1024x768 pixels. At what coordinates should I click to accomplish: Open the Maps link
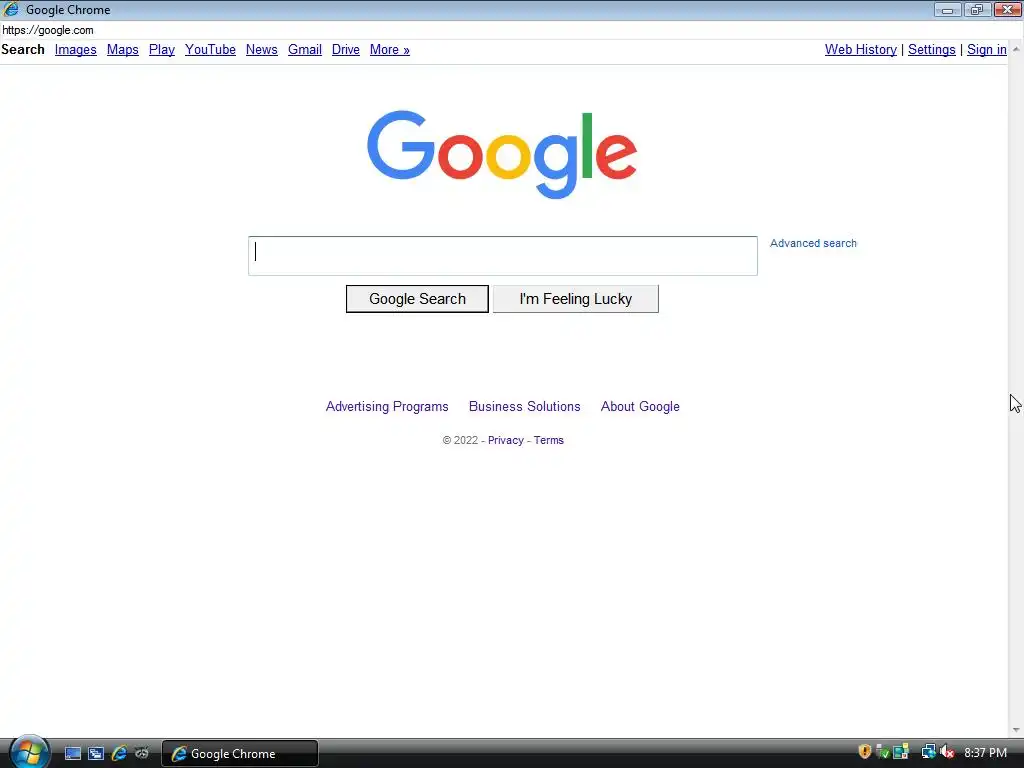coord(123,50)
